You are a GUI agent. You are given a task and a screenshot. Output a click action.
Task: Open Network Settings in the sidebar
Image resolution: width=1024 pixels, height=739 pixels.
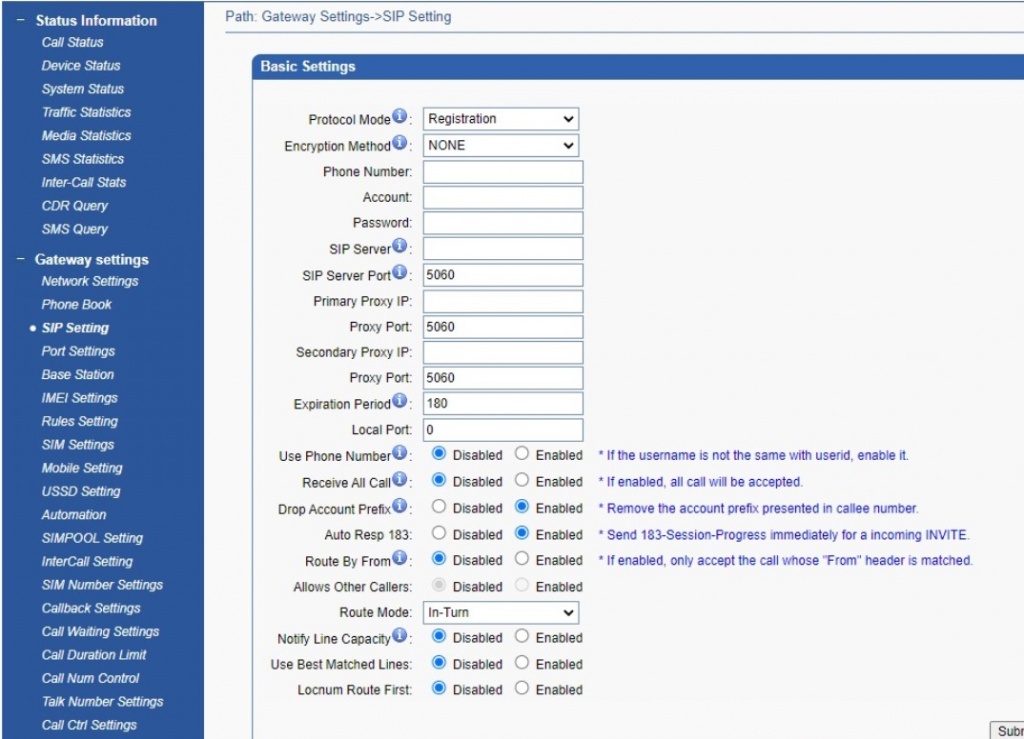tap(90, 281)
